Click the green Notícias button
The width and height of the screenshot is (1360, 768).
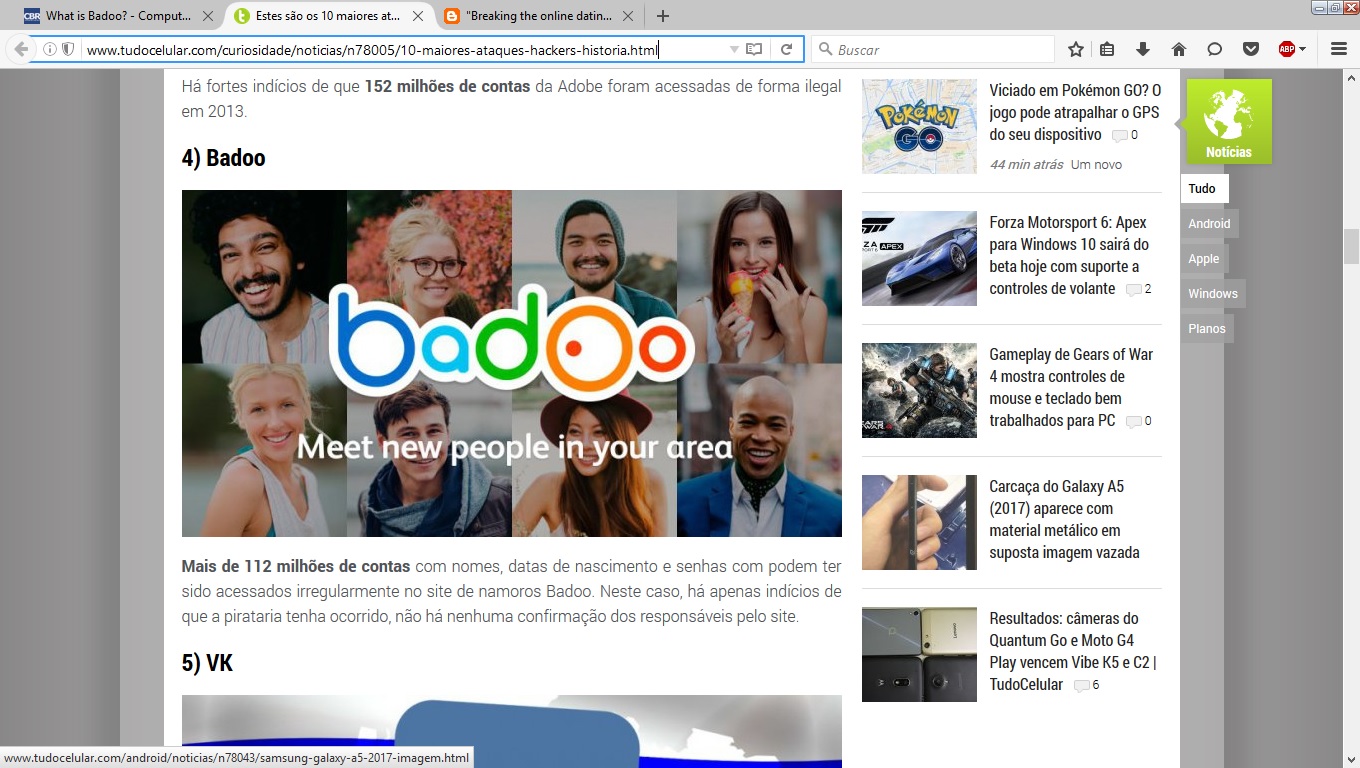1229,121
